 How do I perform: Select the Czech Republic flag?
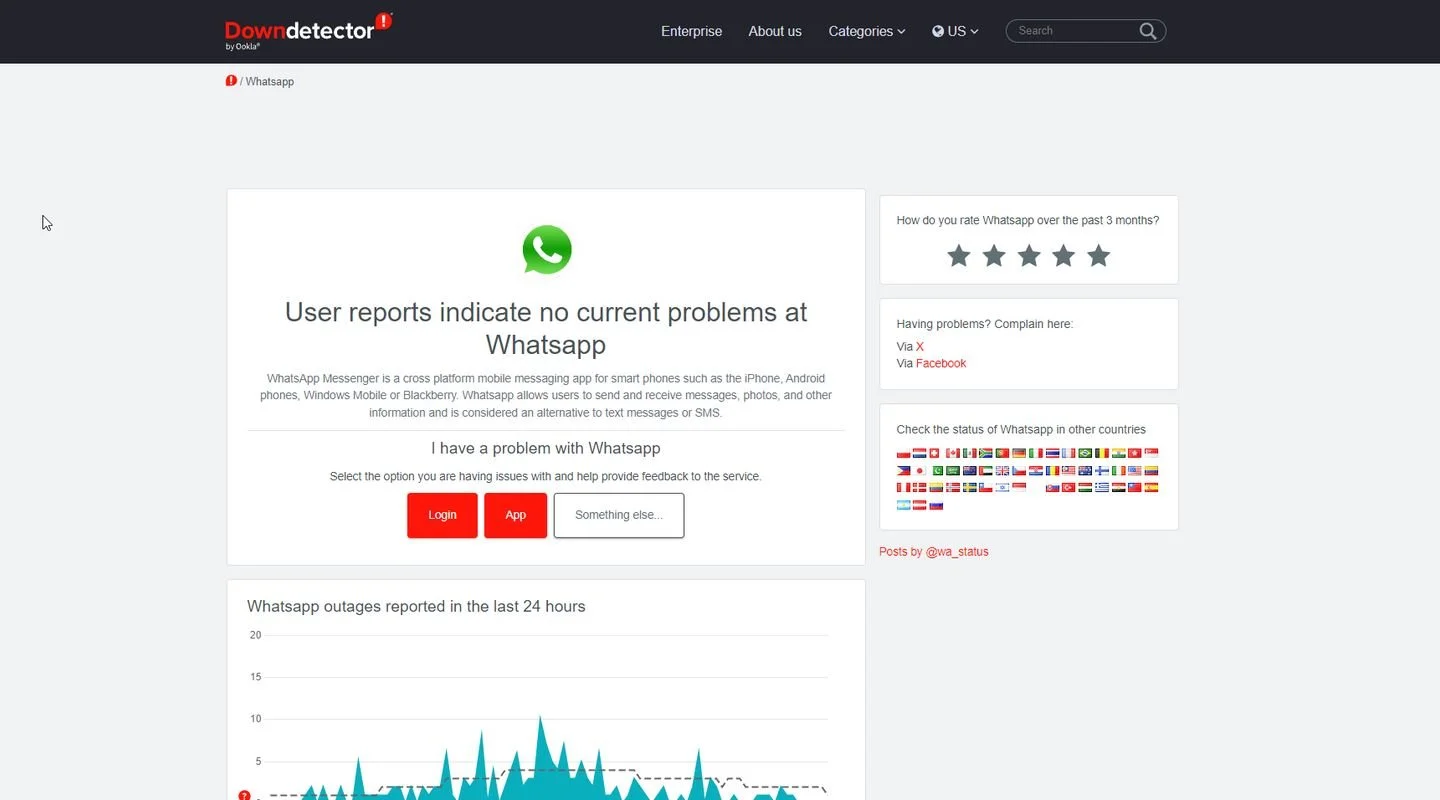1019,471
